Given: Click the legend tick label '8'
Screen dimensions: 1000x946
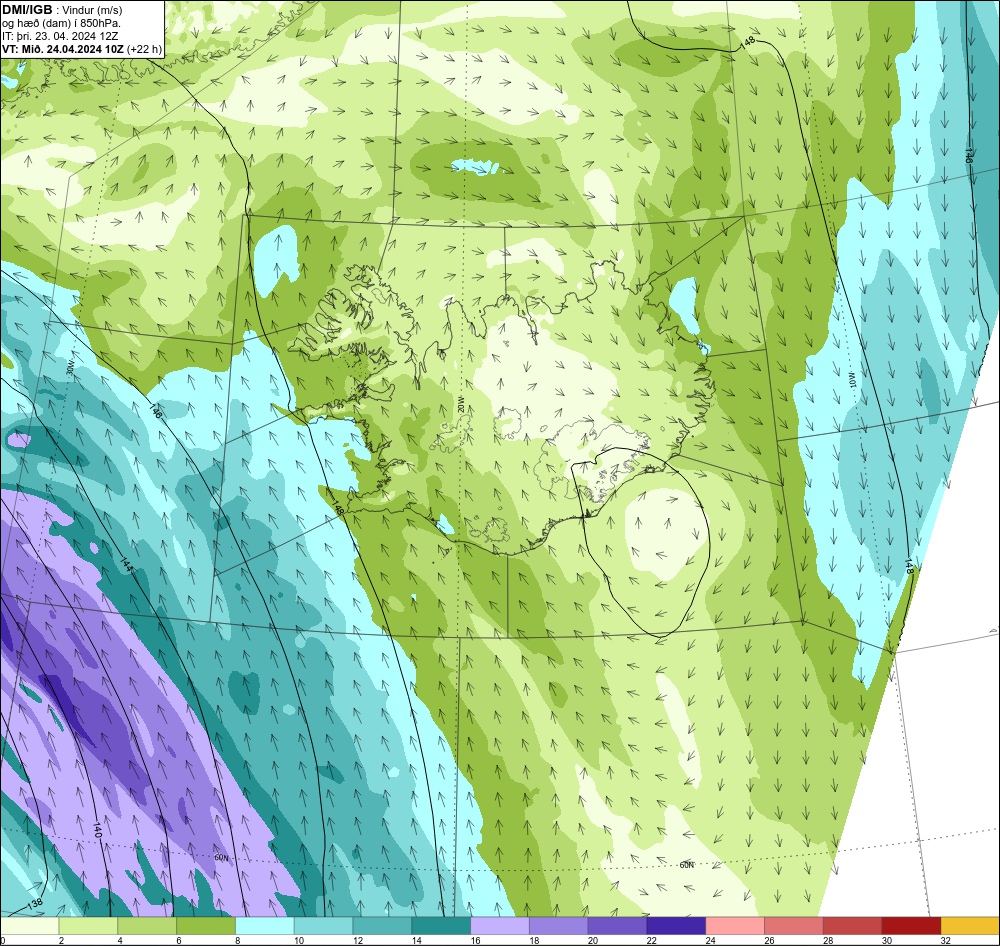Looking at the screenshot, I should [238, 940].
